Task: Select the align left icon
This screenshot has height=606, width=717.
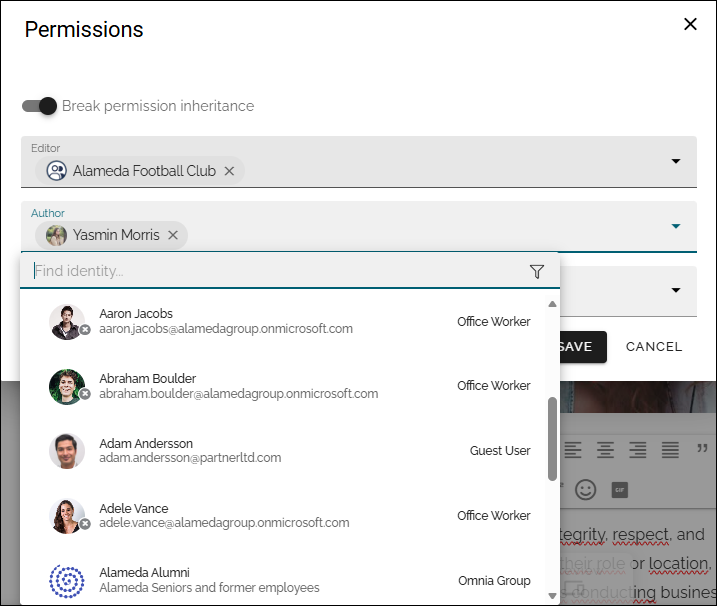Action: point(573,450)
